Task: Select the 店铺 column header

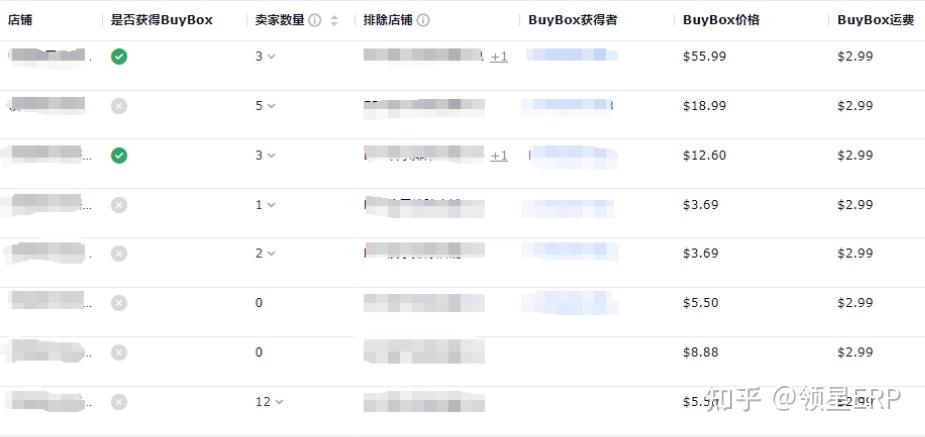Action: (20, 20)
